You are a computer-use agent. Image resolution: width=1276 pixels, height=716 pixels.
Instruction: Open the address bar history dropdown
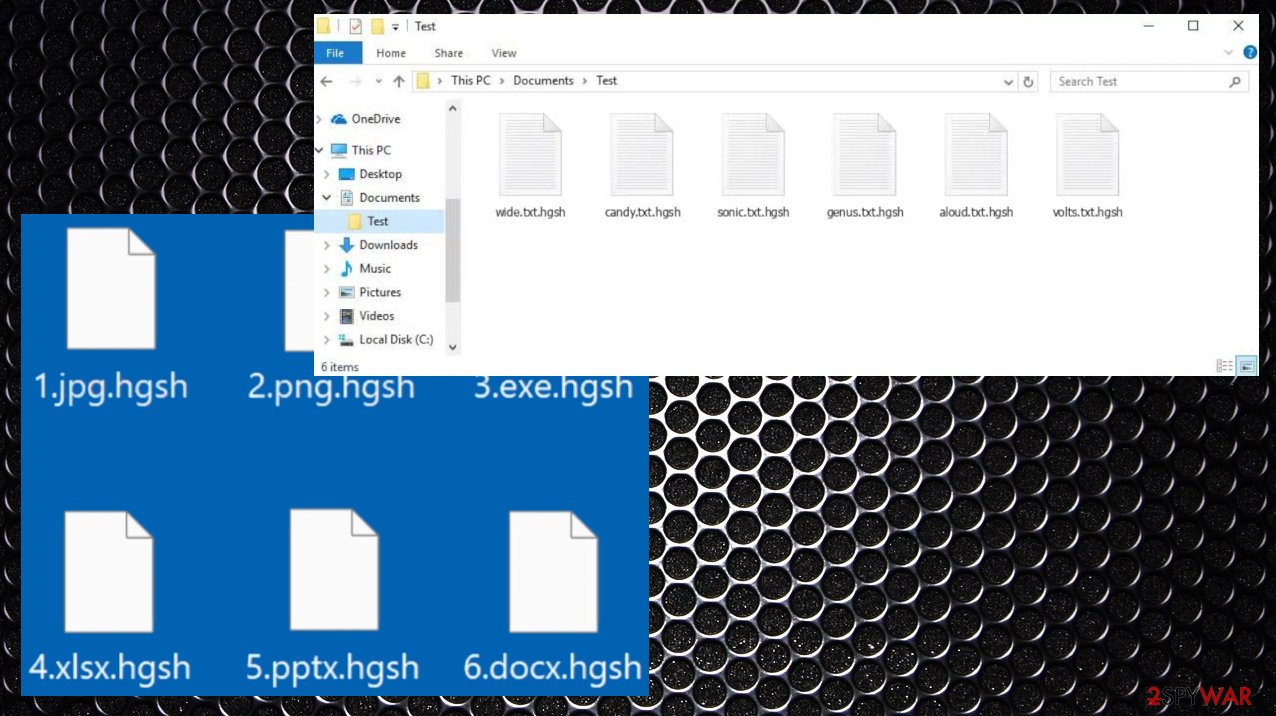click(x=1009, y=81)
